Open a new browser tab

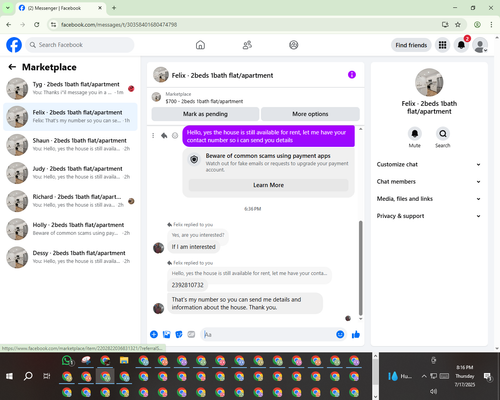click(x=114, y=8)
